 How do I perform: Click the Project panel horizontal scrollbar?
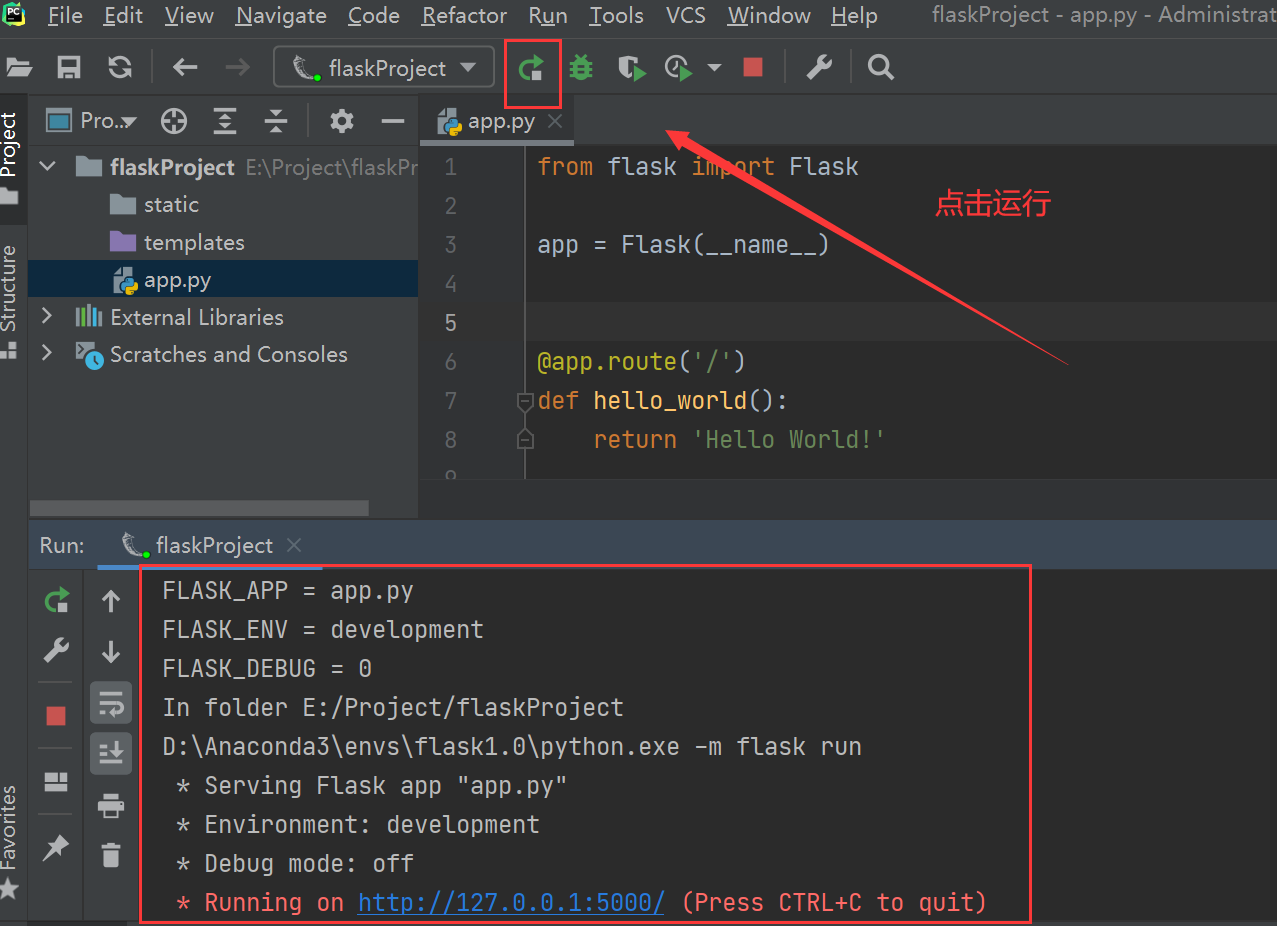point(199,508)
